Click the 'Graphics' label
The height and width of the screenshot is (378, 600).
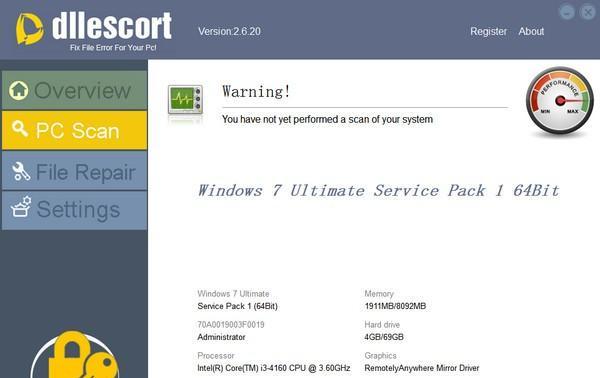coord(380,356)
